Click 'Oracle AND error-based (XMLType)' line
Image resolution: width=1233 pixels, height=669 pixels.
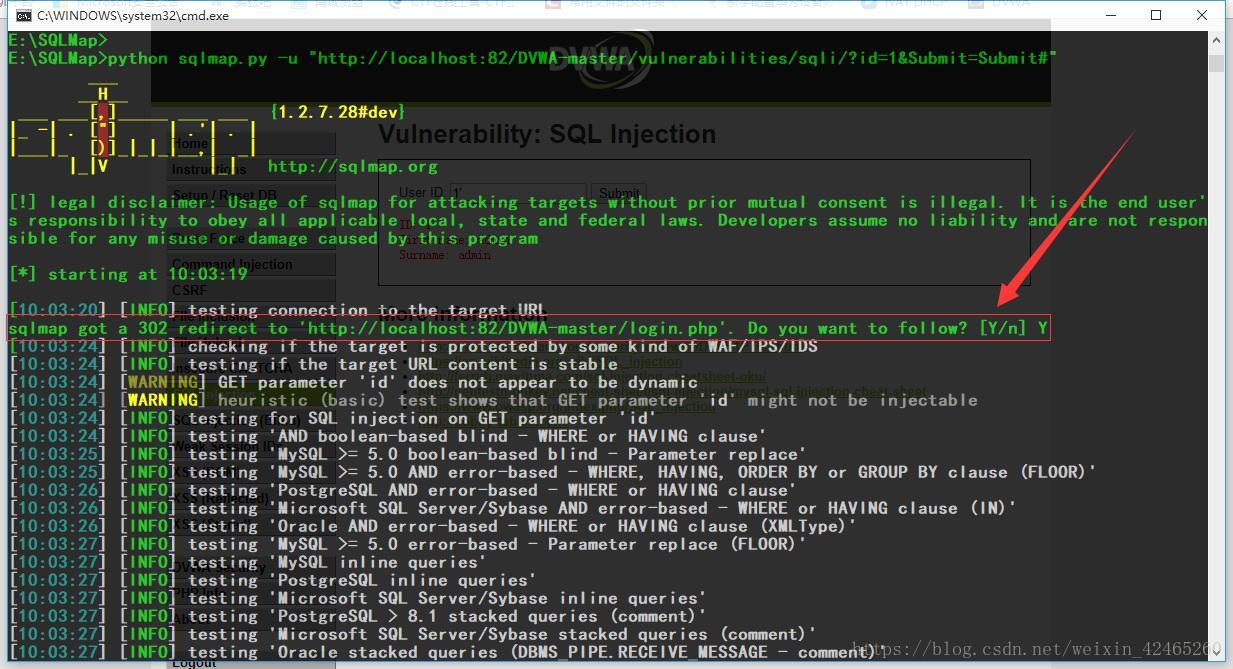pos(433,526)
